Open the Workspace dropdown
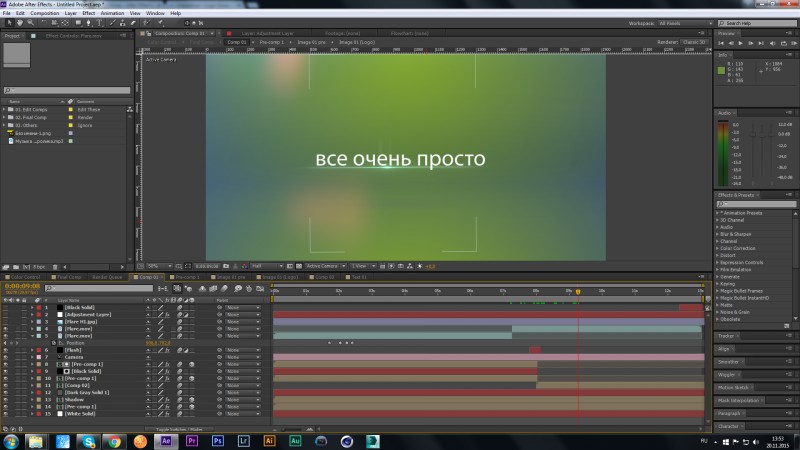Screen dimensions: 800x450 (685, 23)
